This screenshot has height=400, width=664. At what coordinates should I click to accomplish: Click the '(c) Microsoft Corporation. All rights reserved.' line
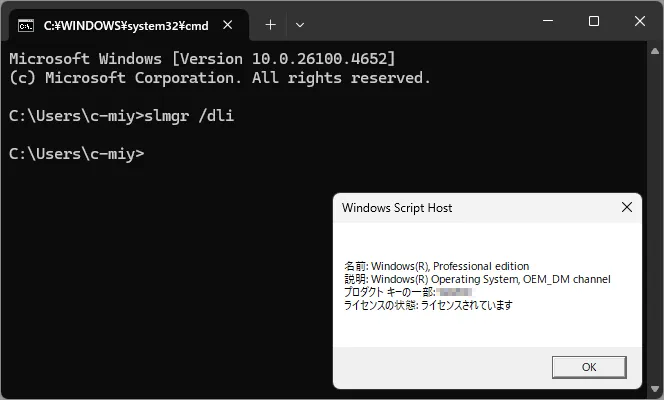click(220, 78)
